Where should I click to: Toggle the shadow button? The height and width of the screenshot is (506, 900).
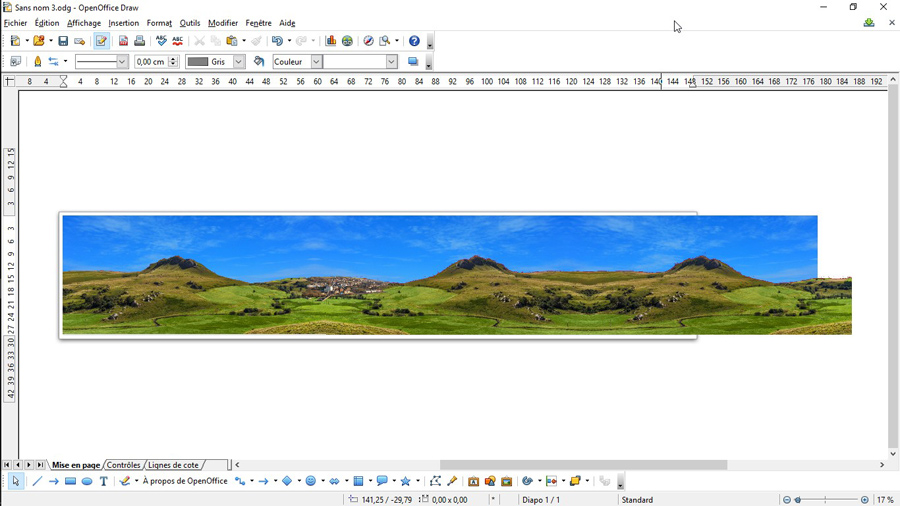(413, 62)
